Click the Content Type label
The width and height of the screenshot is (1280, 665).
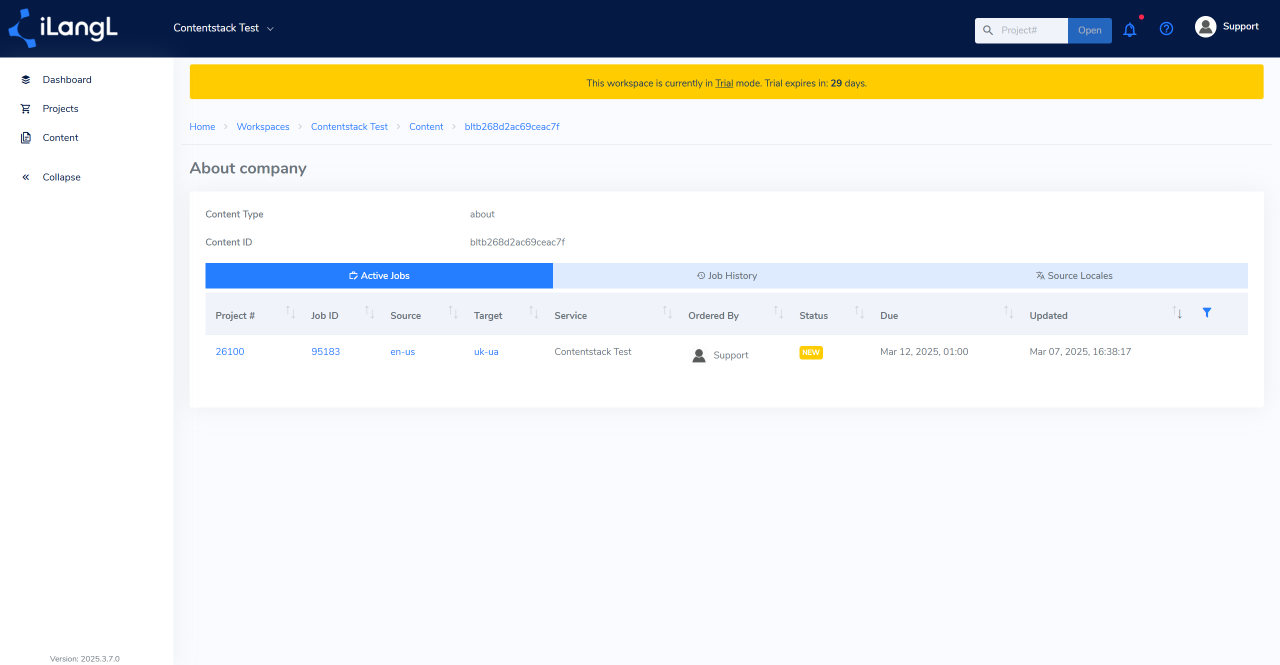pos(235,214)
